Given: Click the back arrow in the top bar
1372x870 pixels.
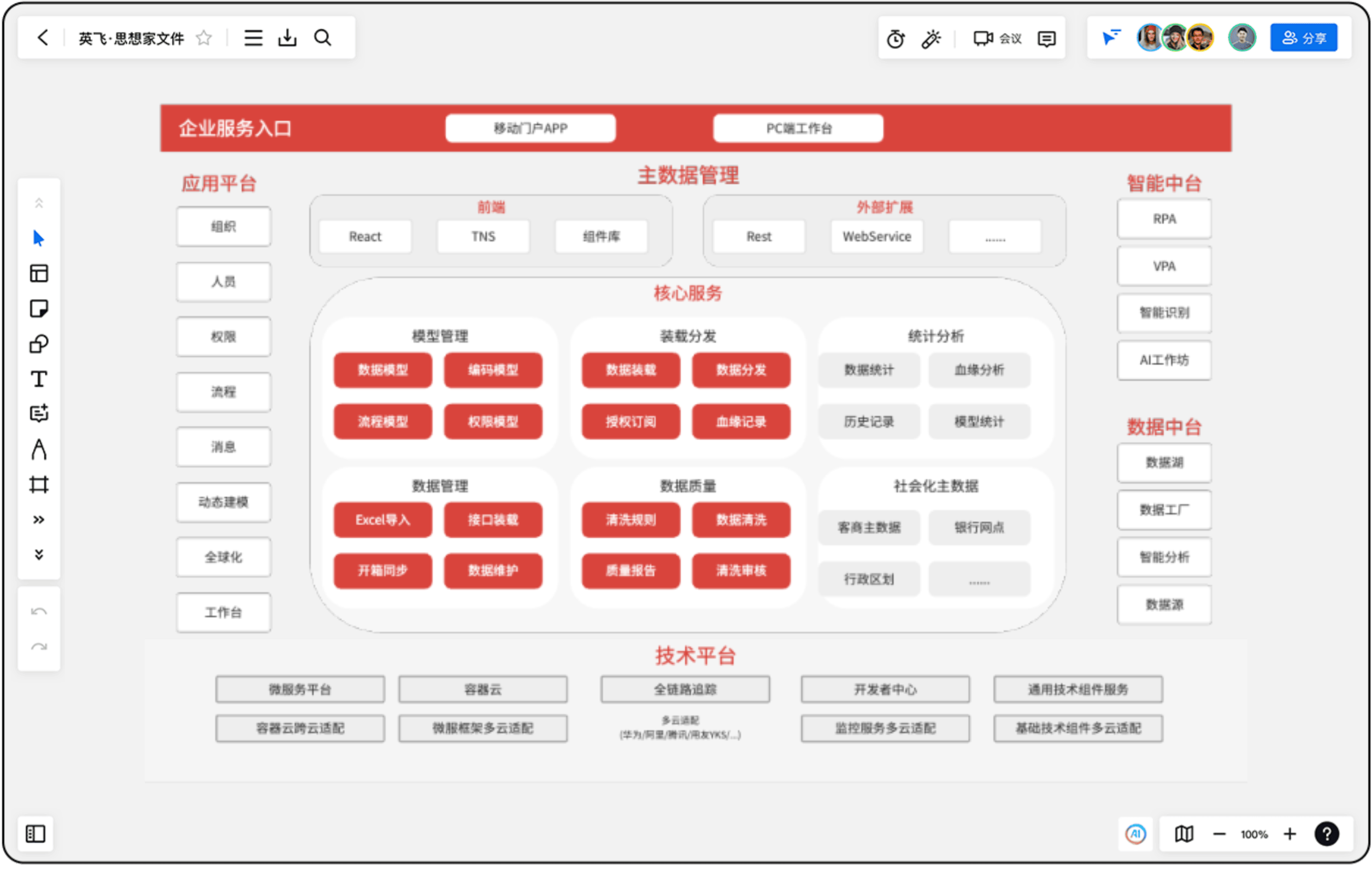Looking at the screenshot, I should pos(43,38).
